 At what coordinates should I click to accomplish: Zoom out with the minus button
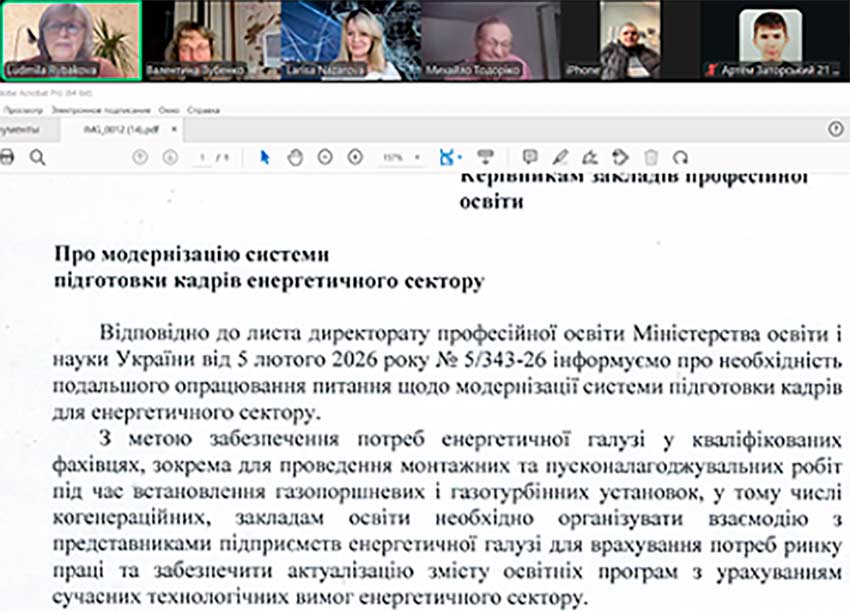coord(325,157)
